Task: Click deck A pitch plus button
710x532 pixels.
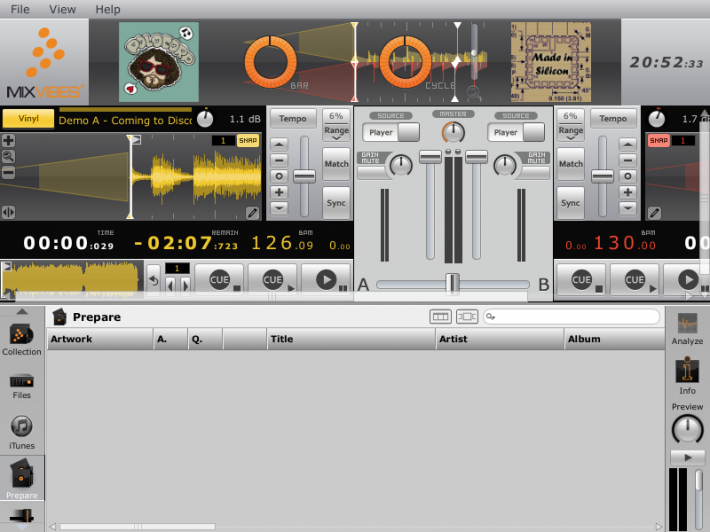Action: (279, 192)
